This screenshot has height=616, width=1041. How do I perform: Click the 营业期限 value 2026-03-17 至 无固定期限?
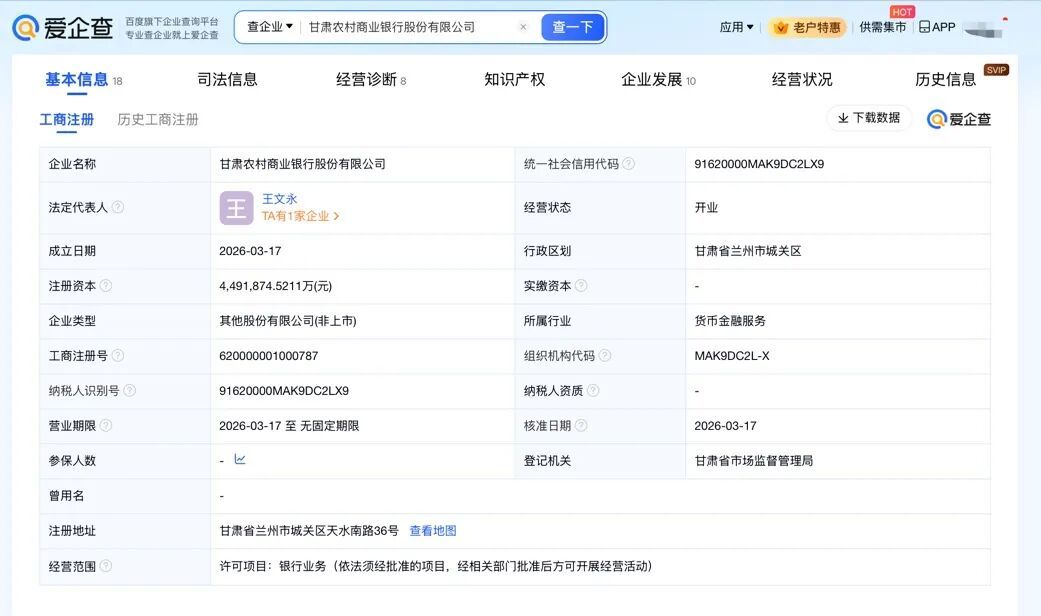click(x=289, y=425)
